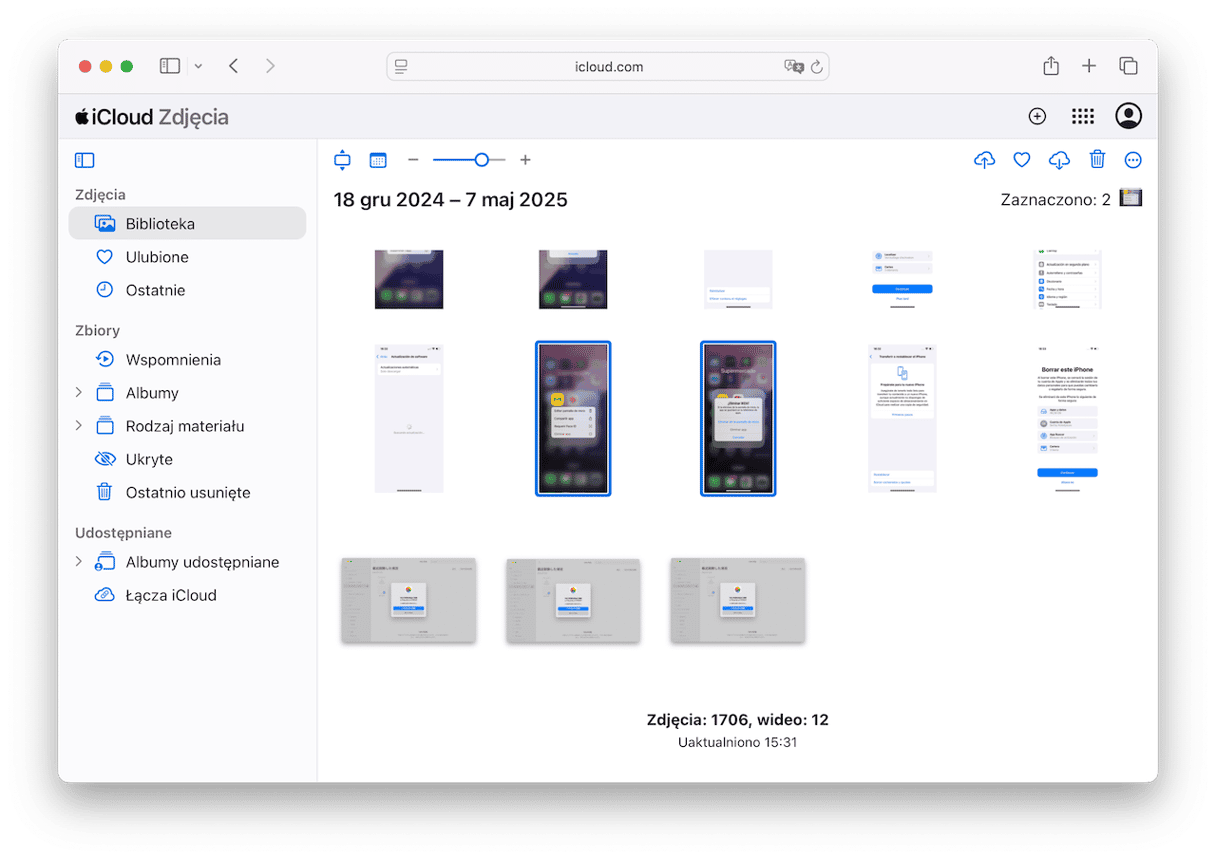Mark selection as favorite with heart icon
Image resolution: width=1216 pixels, height=859 pixels.
[x=1022, y=160]
